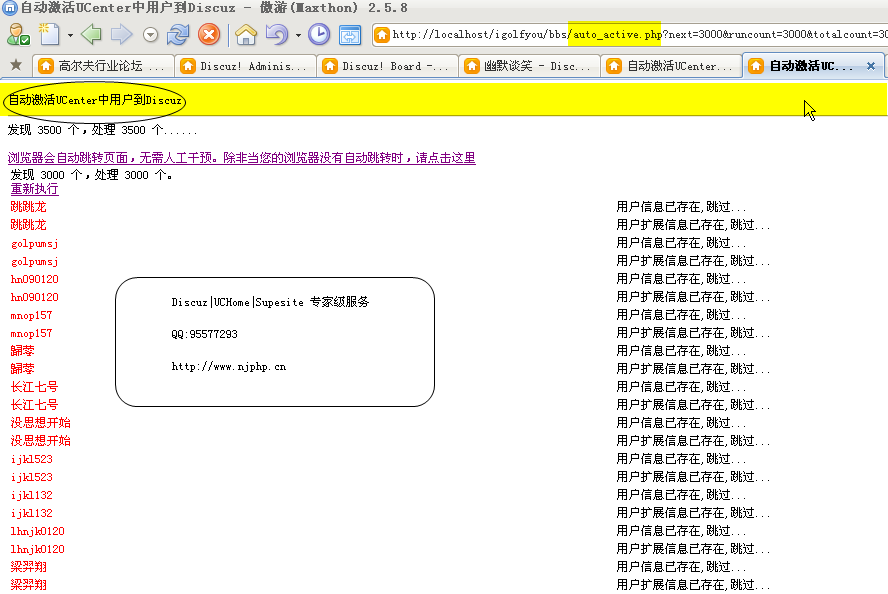Click 没思想开始 in the 用户信息已存在 row
This screenshot has height=594, width=888.
point(41,423)
